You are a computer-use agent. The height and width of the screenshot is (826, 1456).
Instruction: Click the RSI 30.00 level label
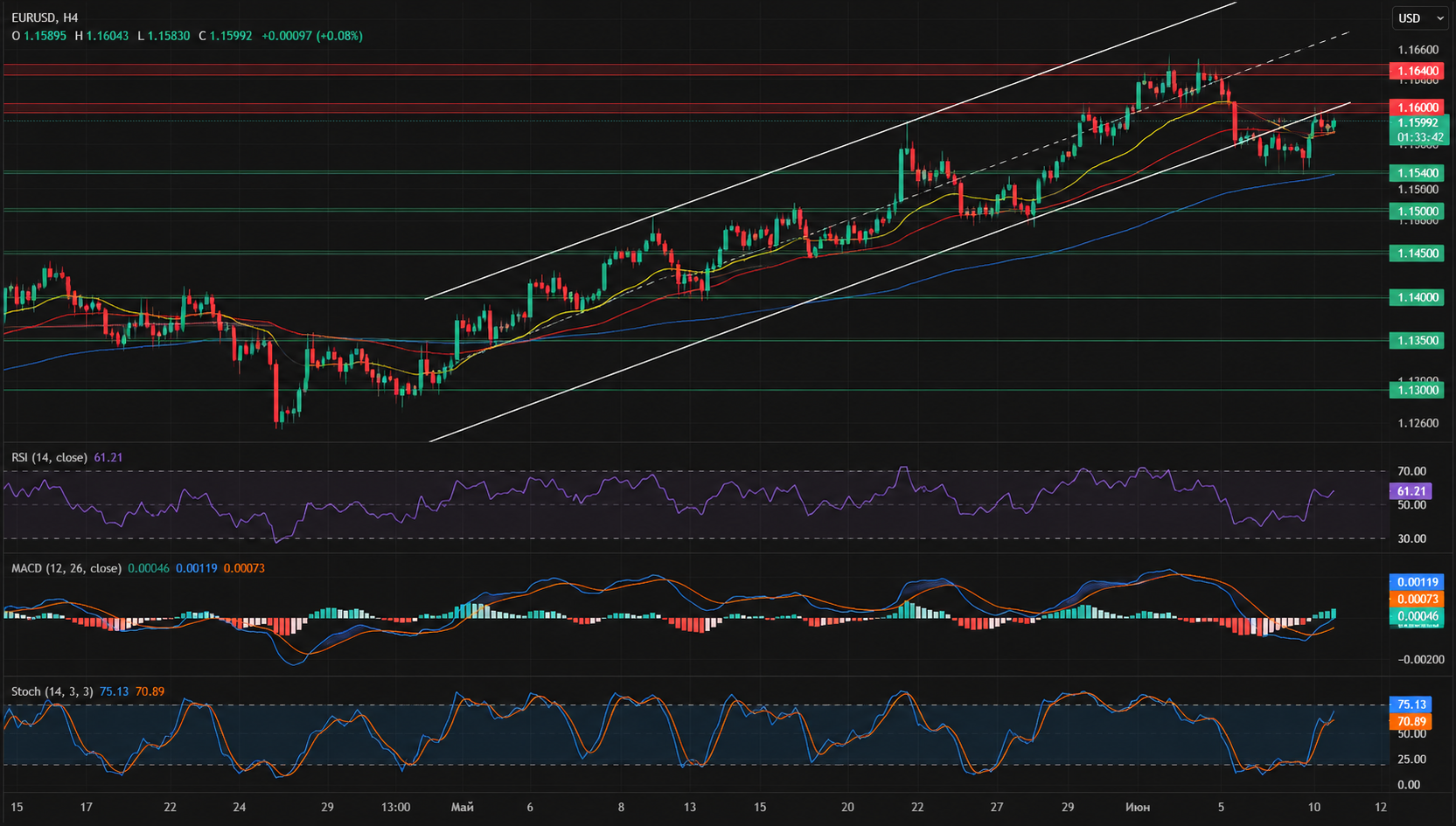pyautogui.click(x=1411, y=538)
